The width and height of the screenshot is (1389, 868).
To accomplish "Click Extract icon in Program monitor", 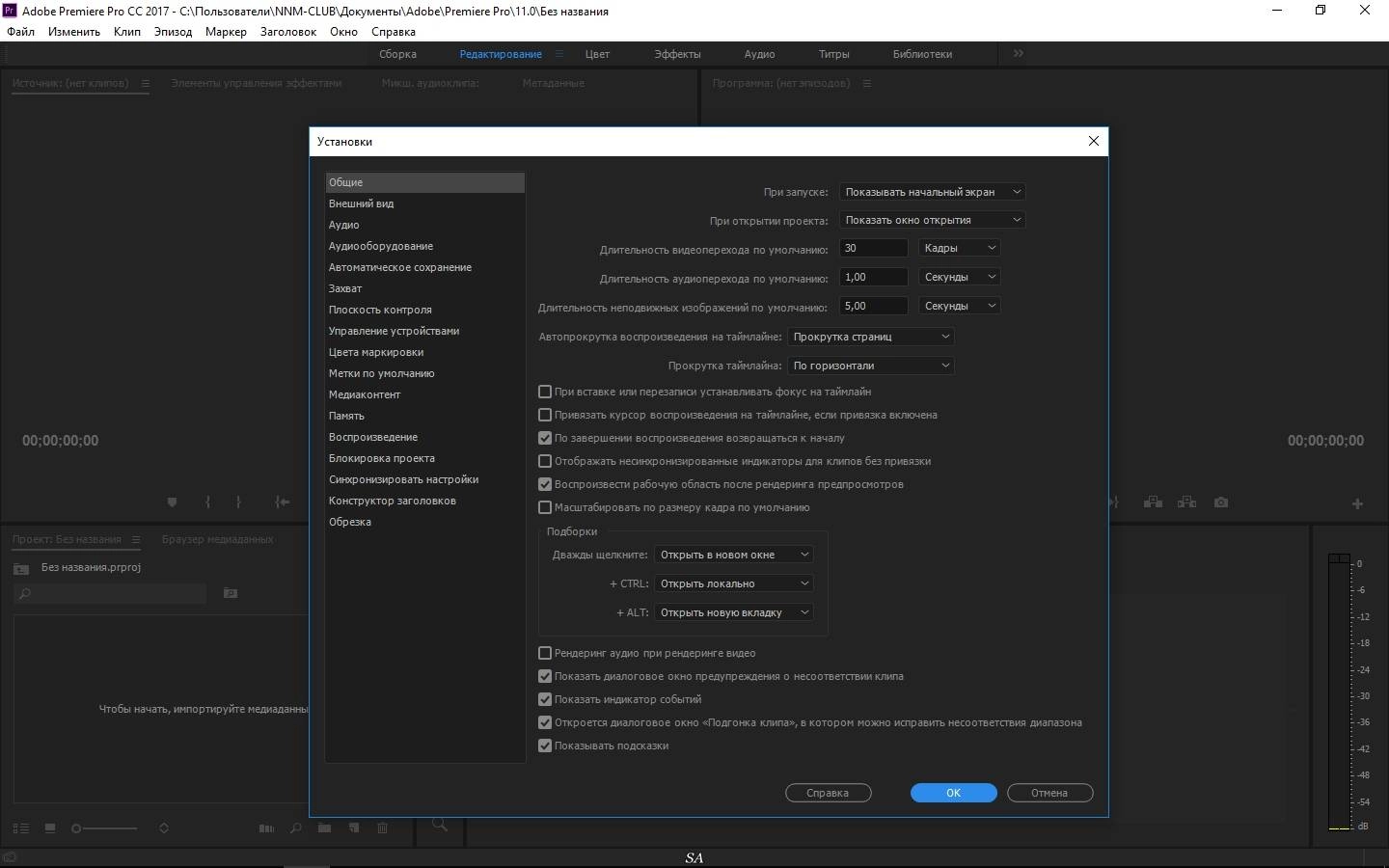I will pyautogui.click(x=1187, y=502).
